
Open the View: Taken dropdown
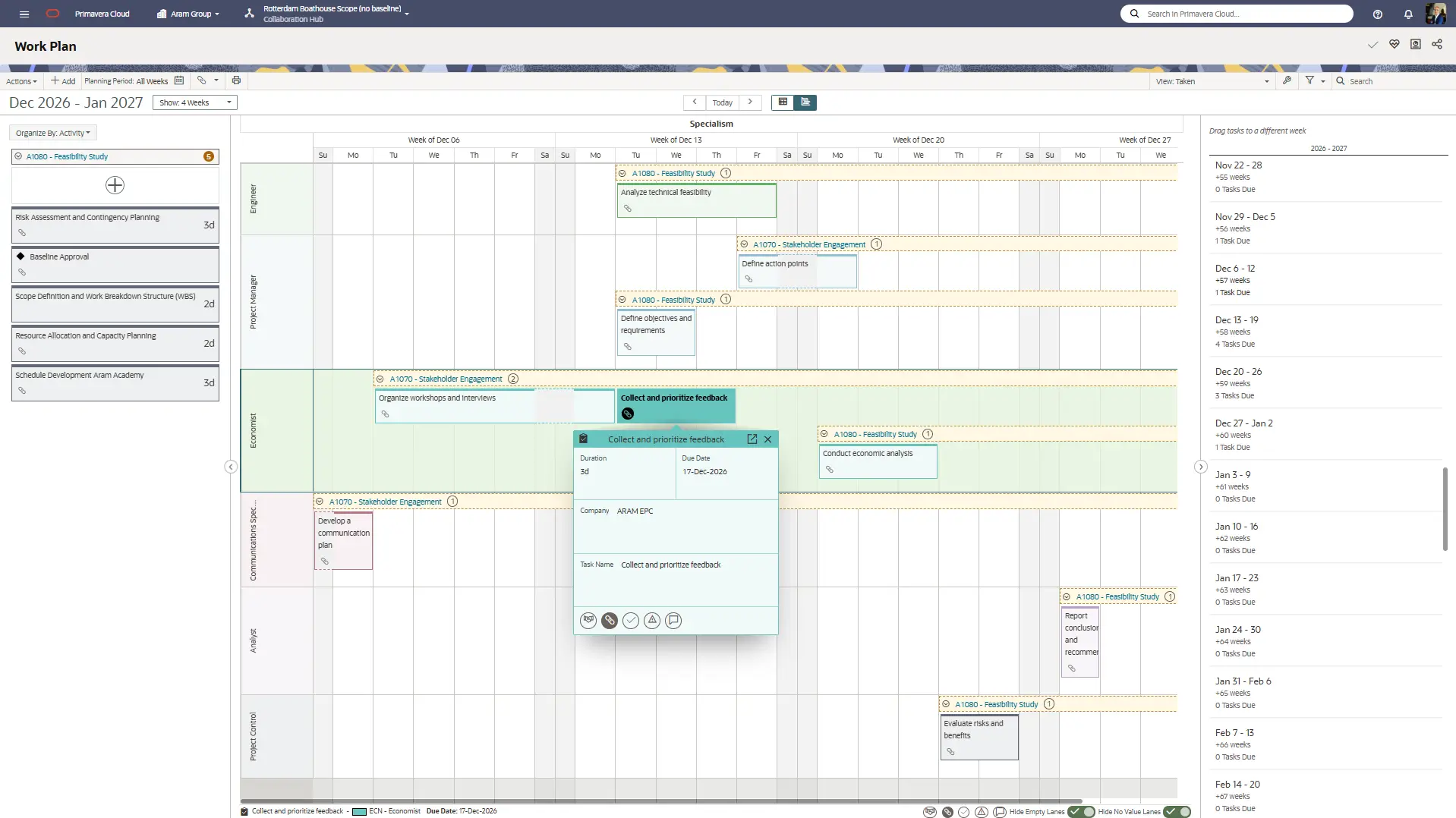tap(1211, 80)
